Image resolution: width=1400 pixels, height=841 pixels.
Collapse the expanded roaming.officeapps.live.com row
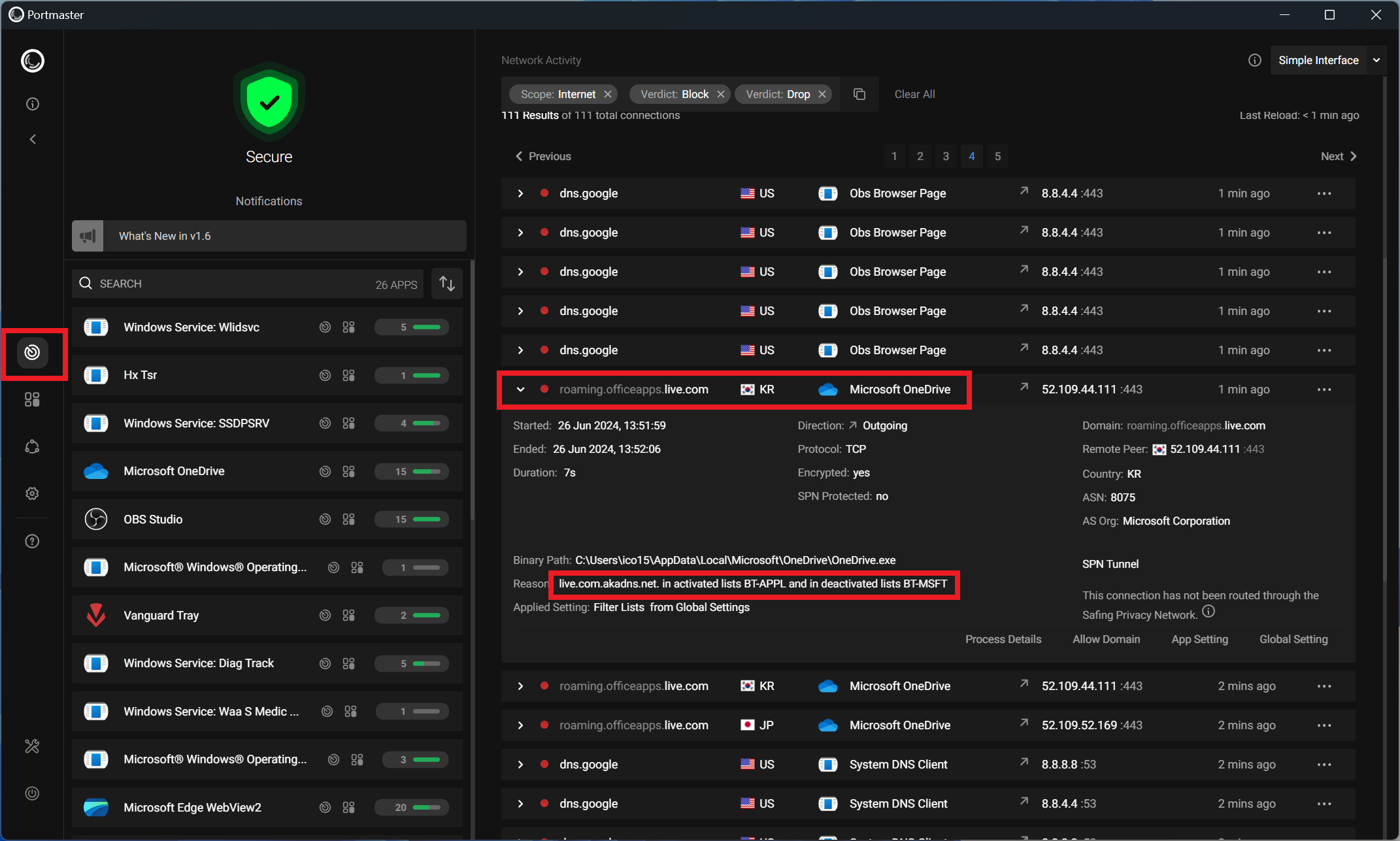520,389
